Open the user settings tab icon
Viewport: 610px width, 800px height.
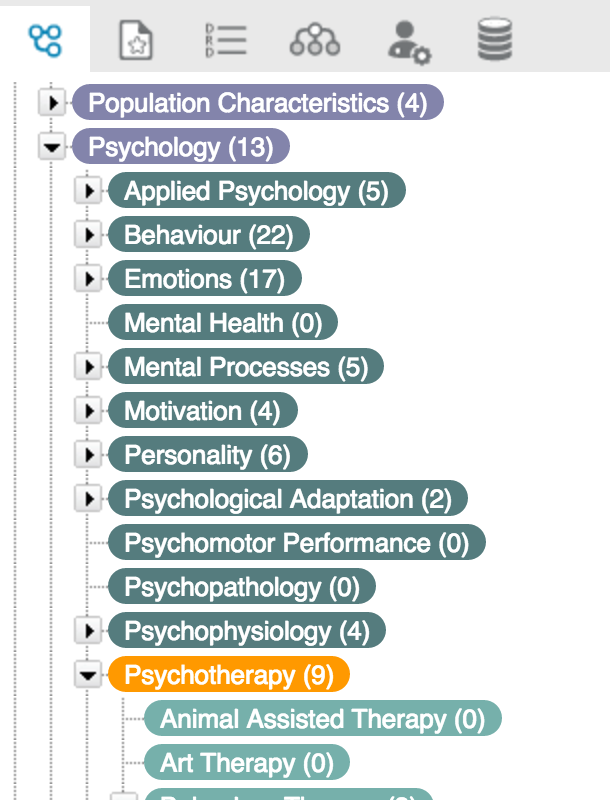click(409, 42)
